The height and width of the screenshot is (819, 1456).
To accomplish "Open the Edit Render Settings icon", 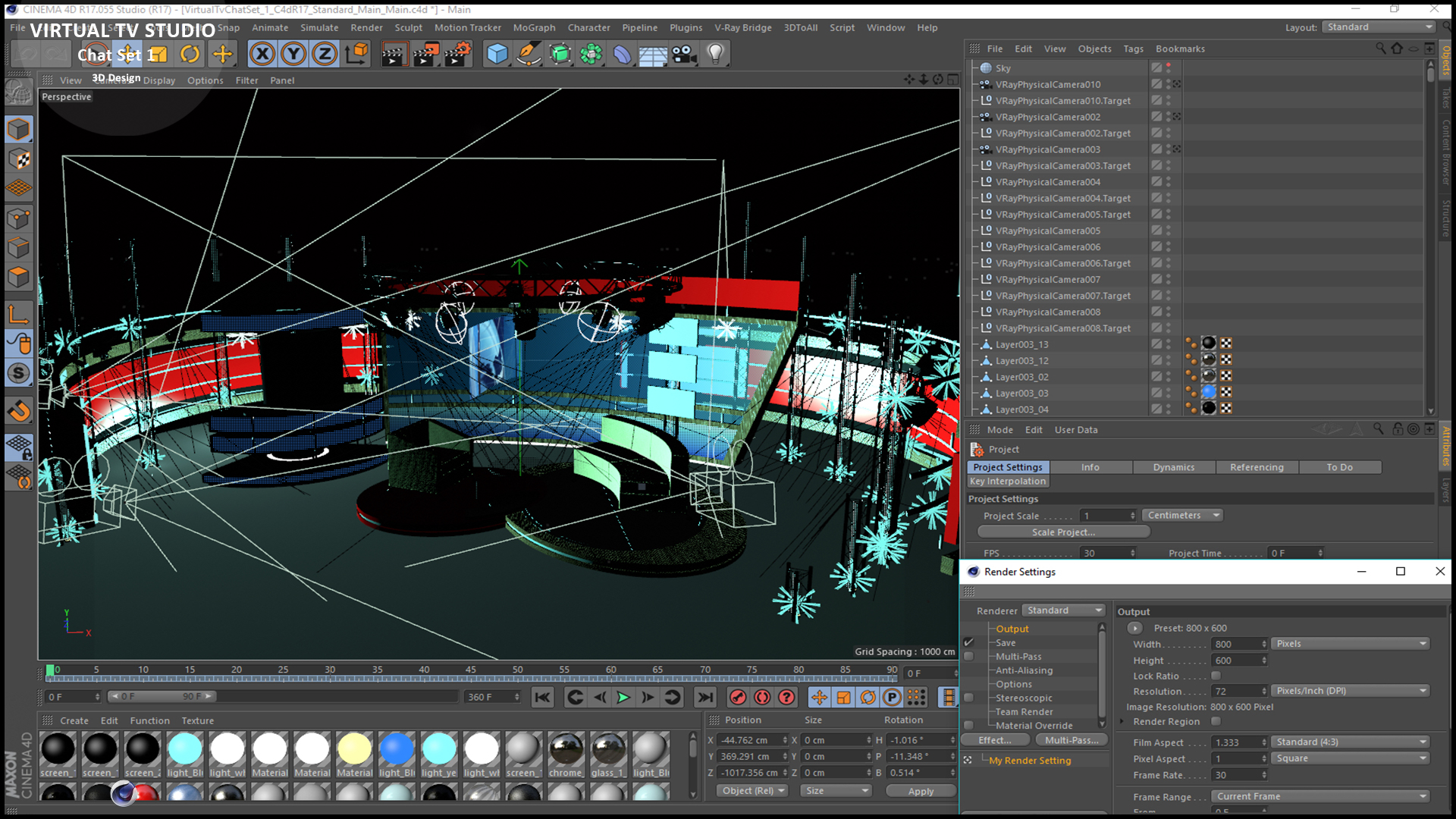I will 457,54.
